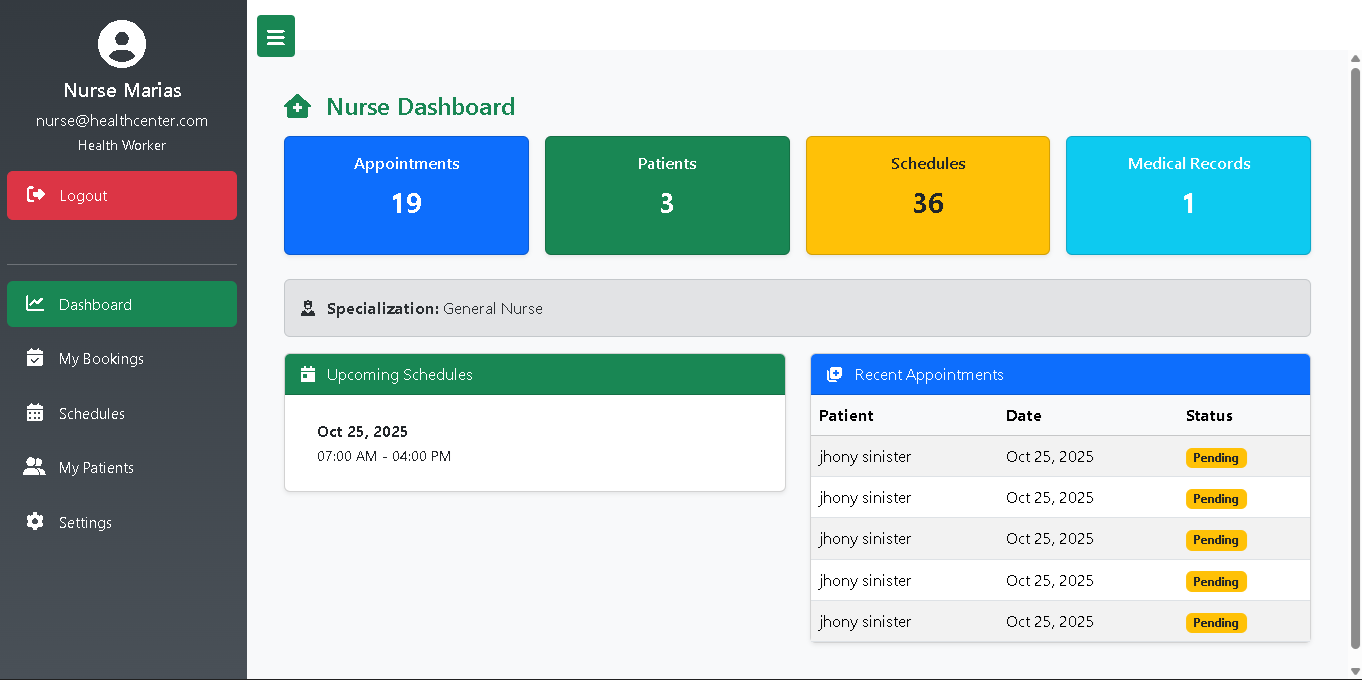Click the person icon next to Specialization

307,307
